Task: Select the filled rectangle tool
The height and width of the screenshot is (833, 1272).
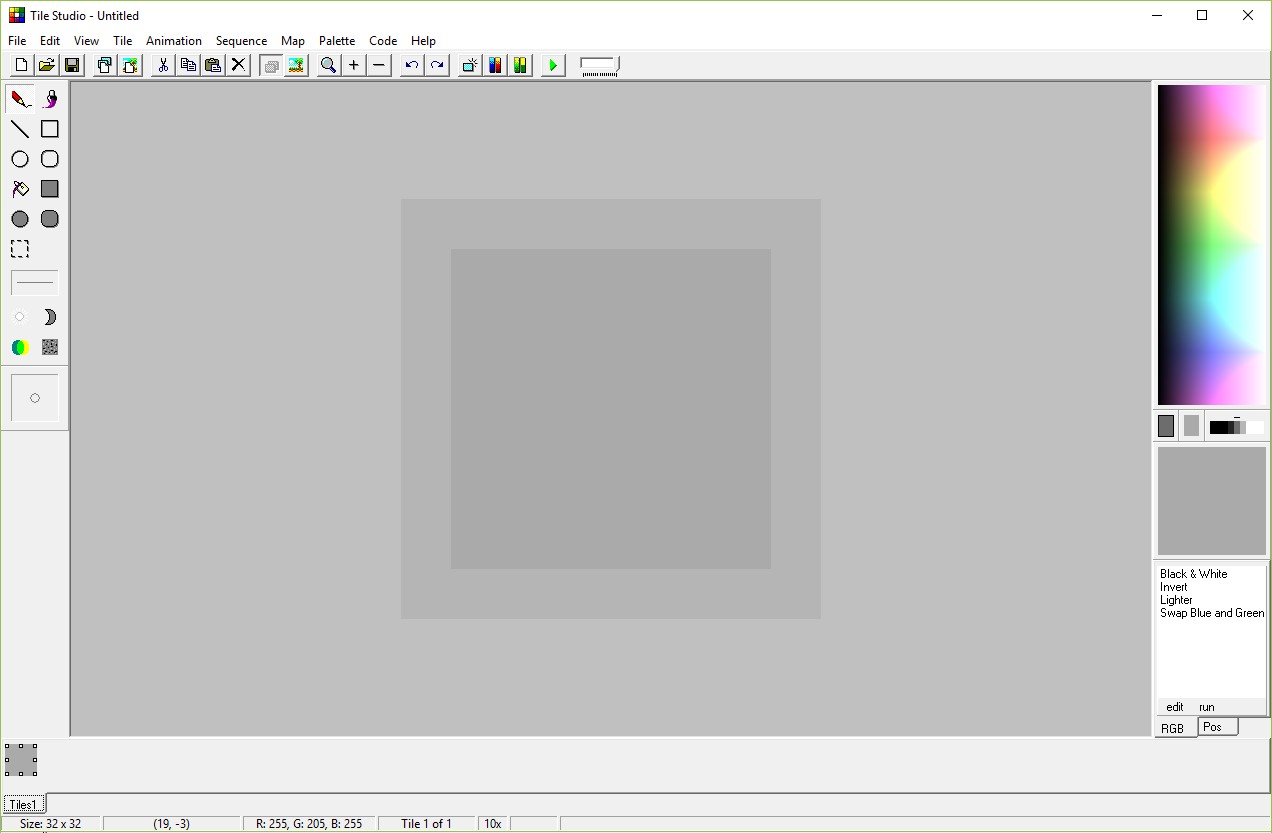Action: coord(49,188)
